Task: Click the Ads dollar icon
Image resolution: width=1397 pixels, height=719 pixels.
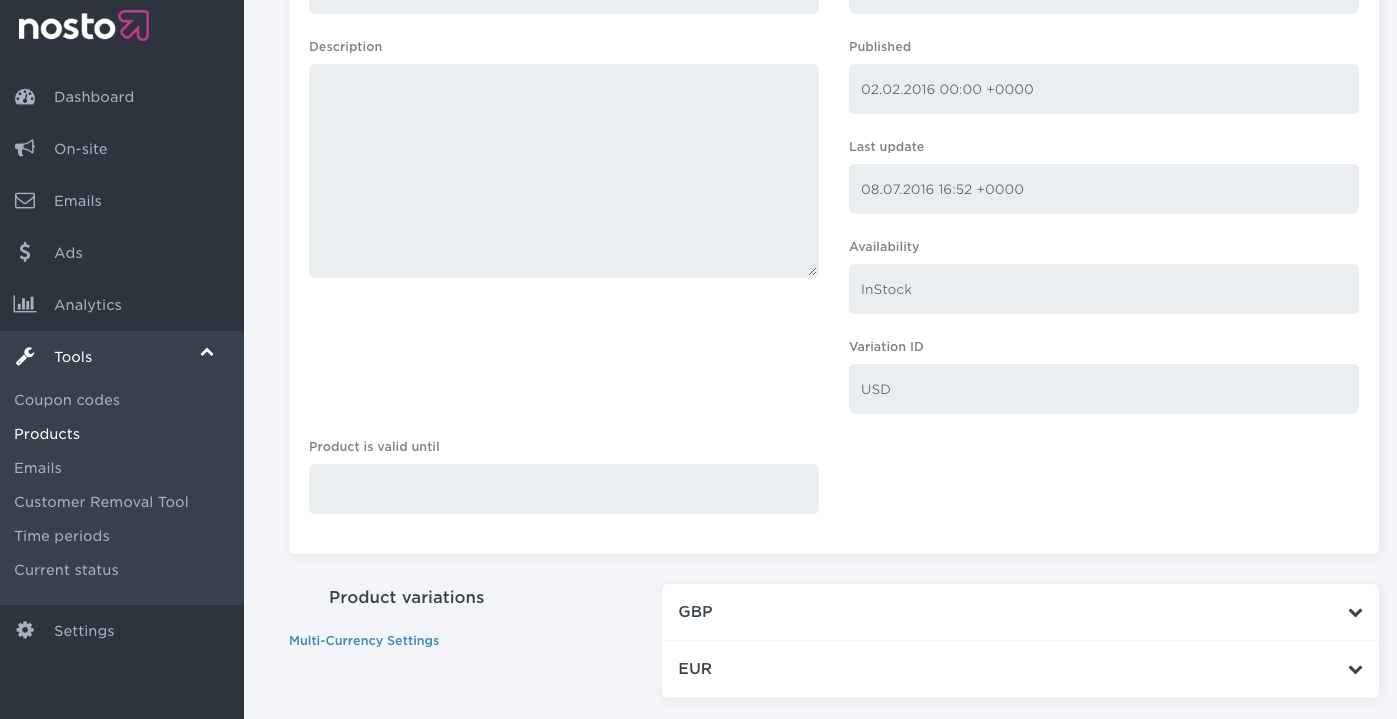Action: click(x=25, y=253)
